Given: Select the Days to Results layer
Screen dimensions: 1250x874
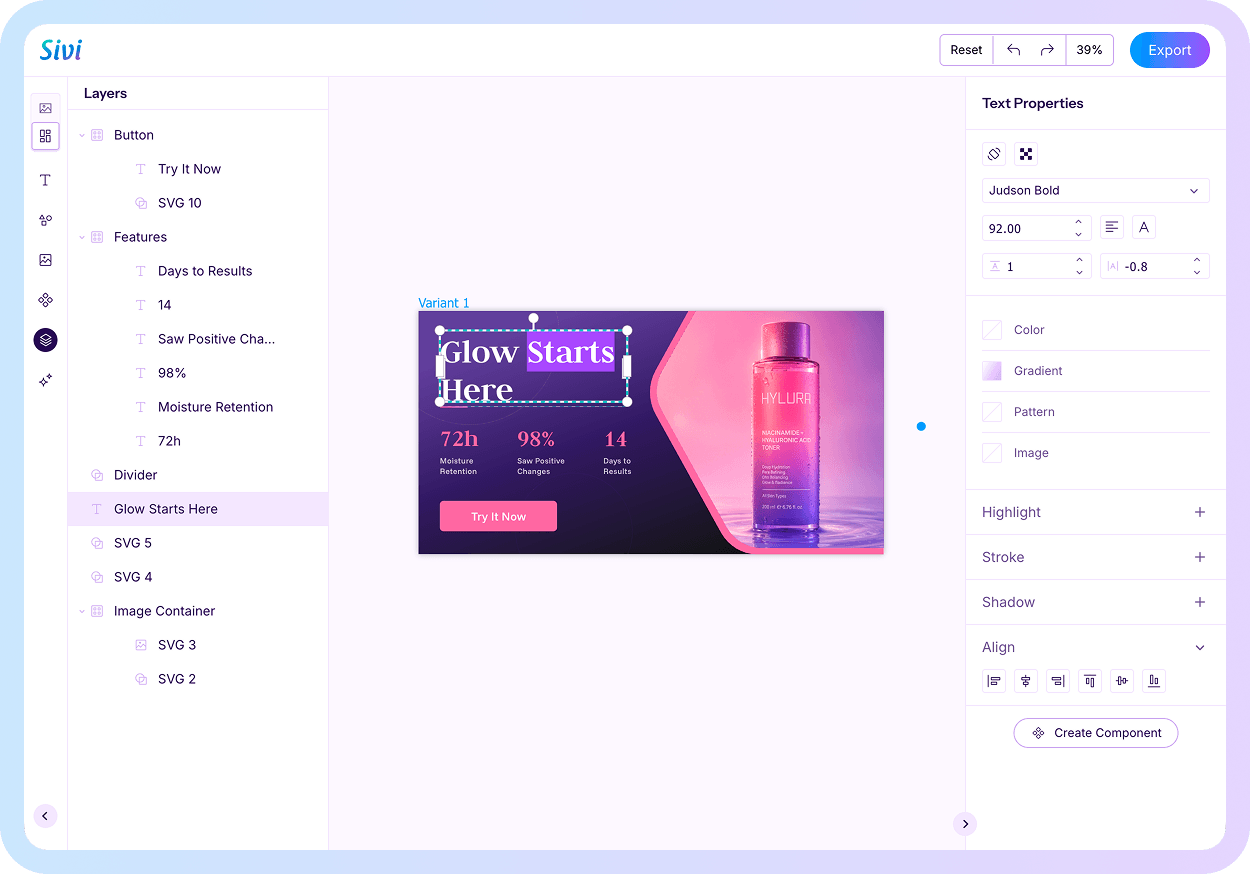Looking at the screenshot, I should tap(198, 271).
